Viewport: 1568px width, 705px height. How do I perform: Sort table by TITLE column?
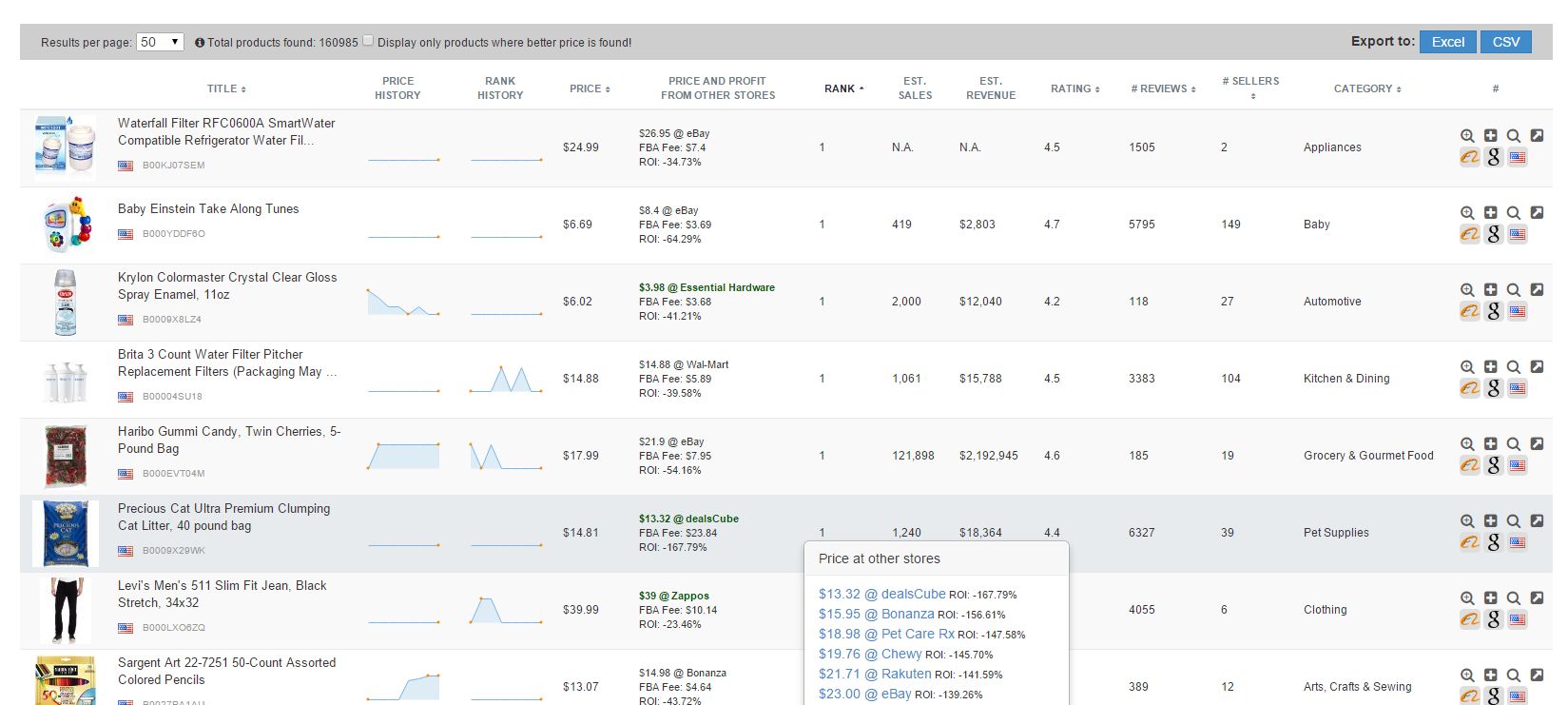226,88
